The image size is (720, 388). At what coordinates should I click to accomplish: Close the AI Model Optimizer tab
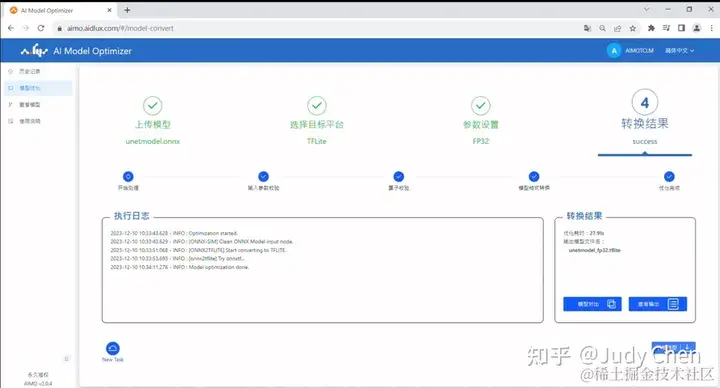(x=109, y=10)
